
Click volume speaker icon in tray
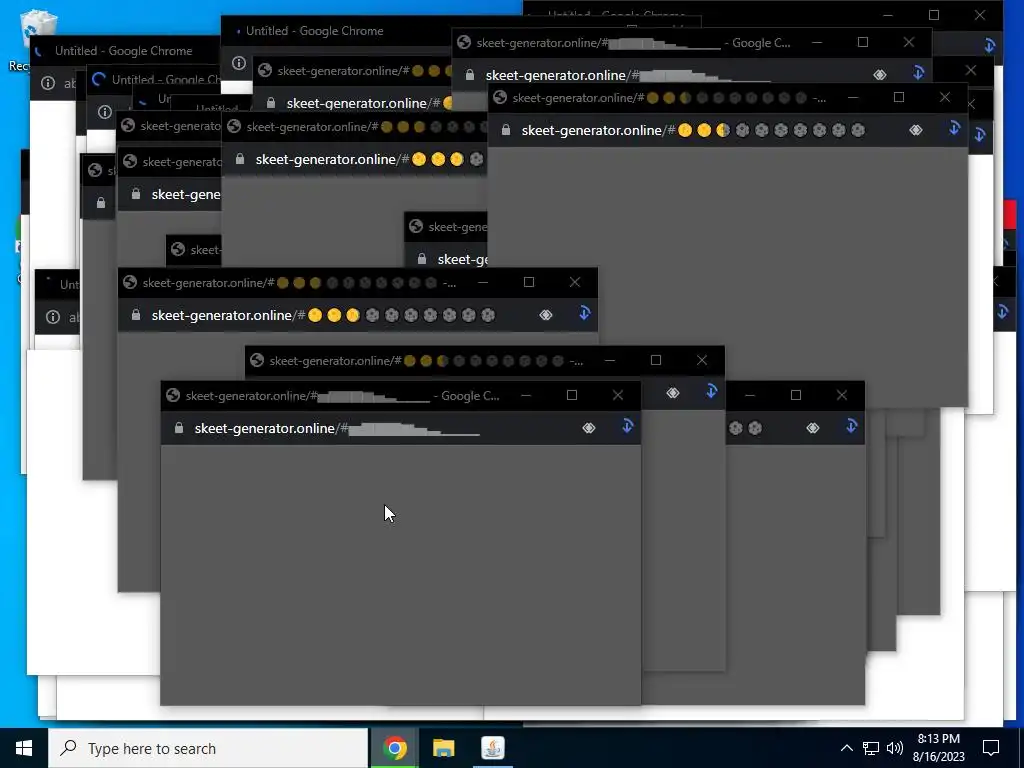[895, 748]
